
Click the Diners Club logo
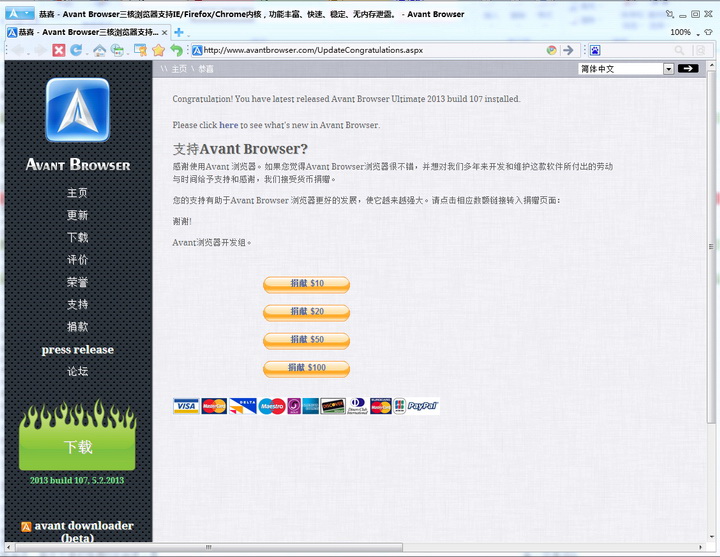(x=357, y=406)
